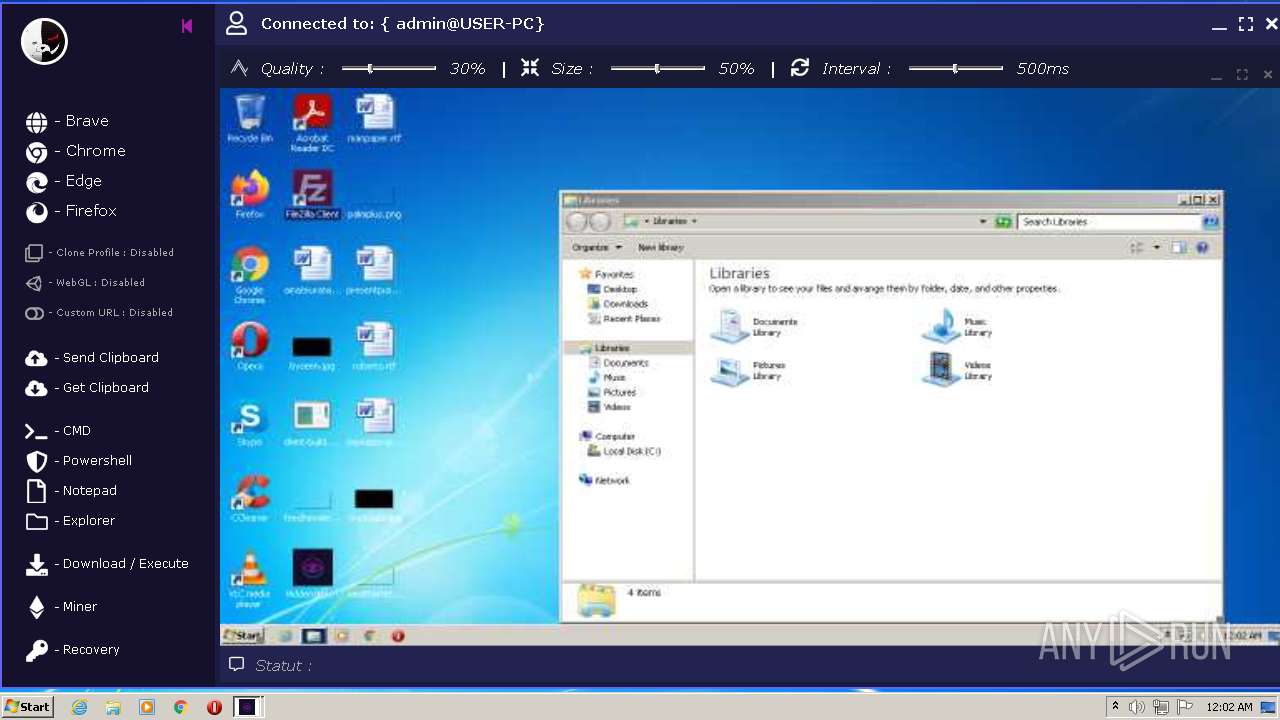Open the Recovery option
This screenshot has height=720, width=1280.
(x=72, y=650)
